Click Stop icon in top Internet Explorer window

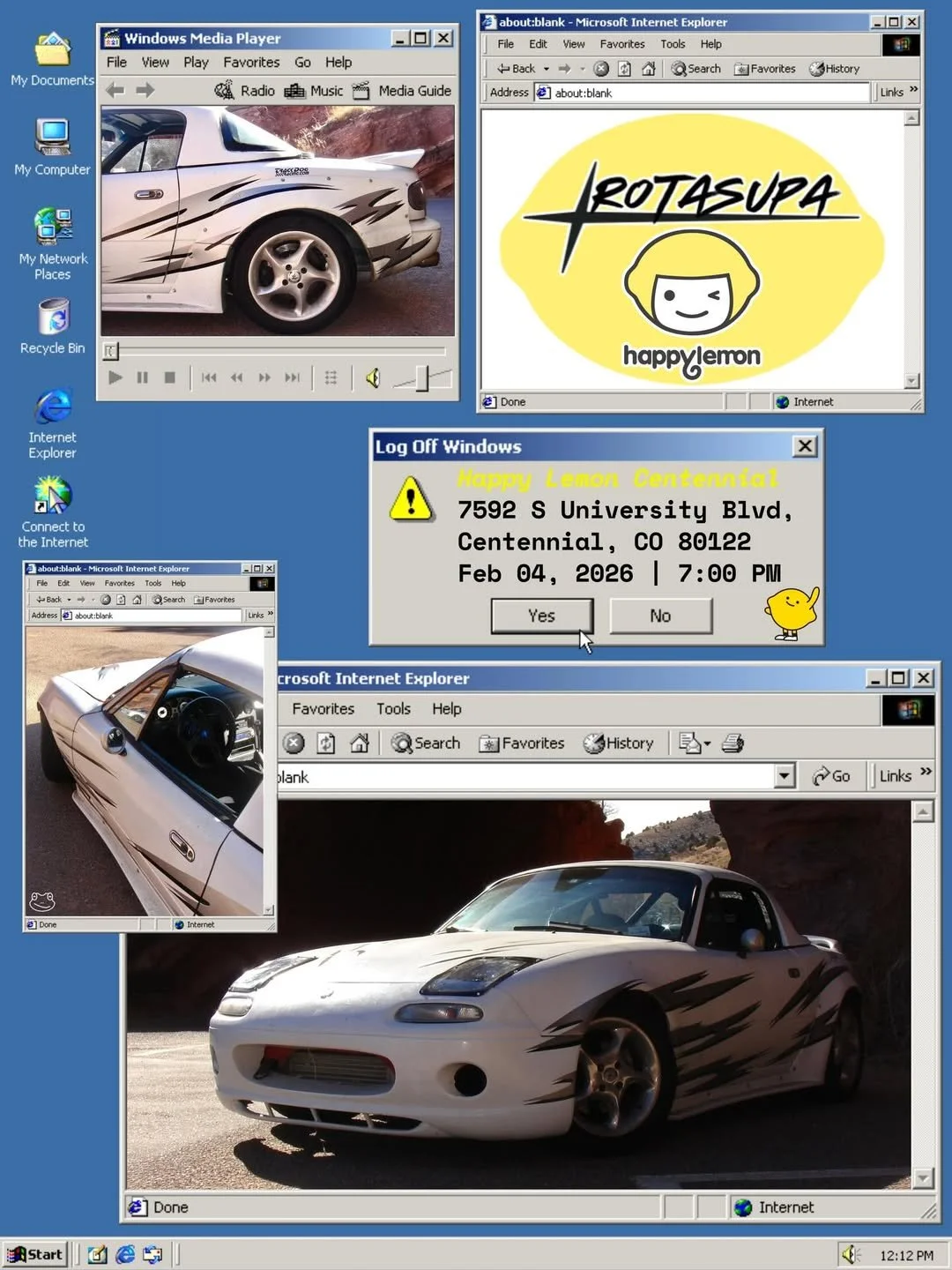click(601, 68)
